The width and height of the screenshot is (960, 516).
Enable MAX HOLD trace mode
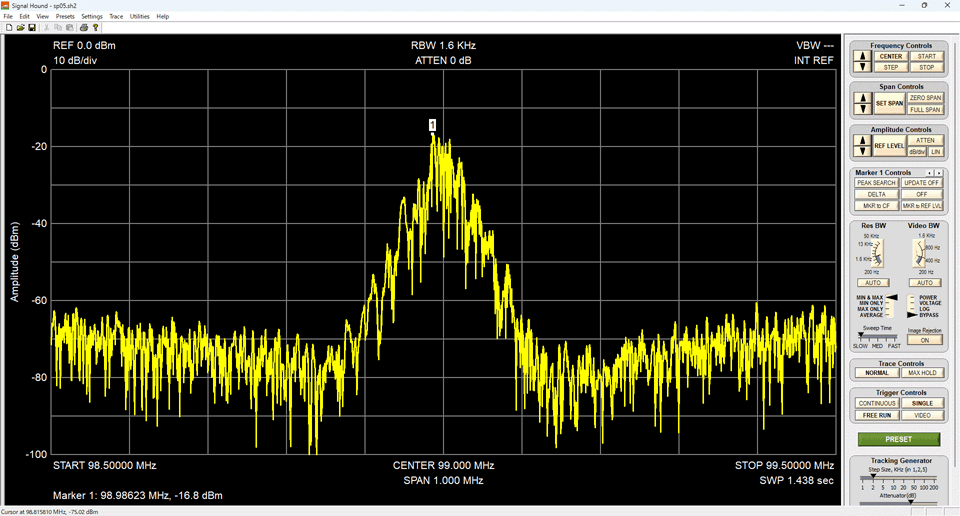pos(925,373)
